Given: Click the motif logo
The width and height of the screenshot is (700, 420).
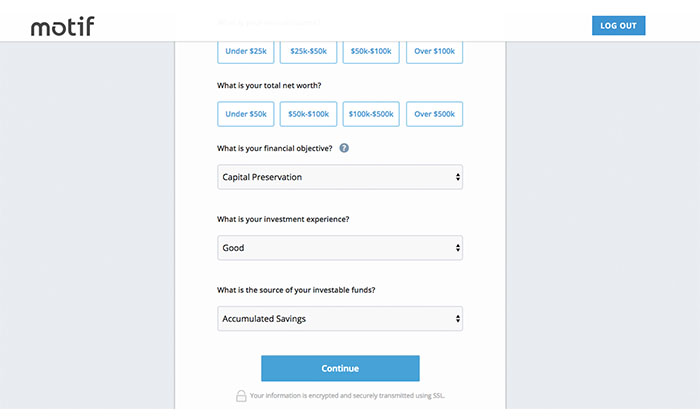Looking at the screenshot, I should (62, 26).
